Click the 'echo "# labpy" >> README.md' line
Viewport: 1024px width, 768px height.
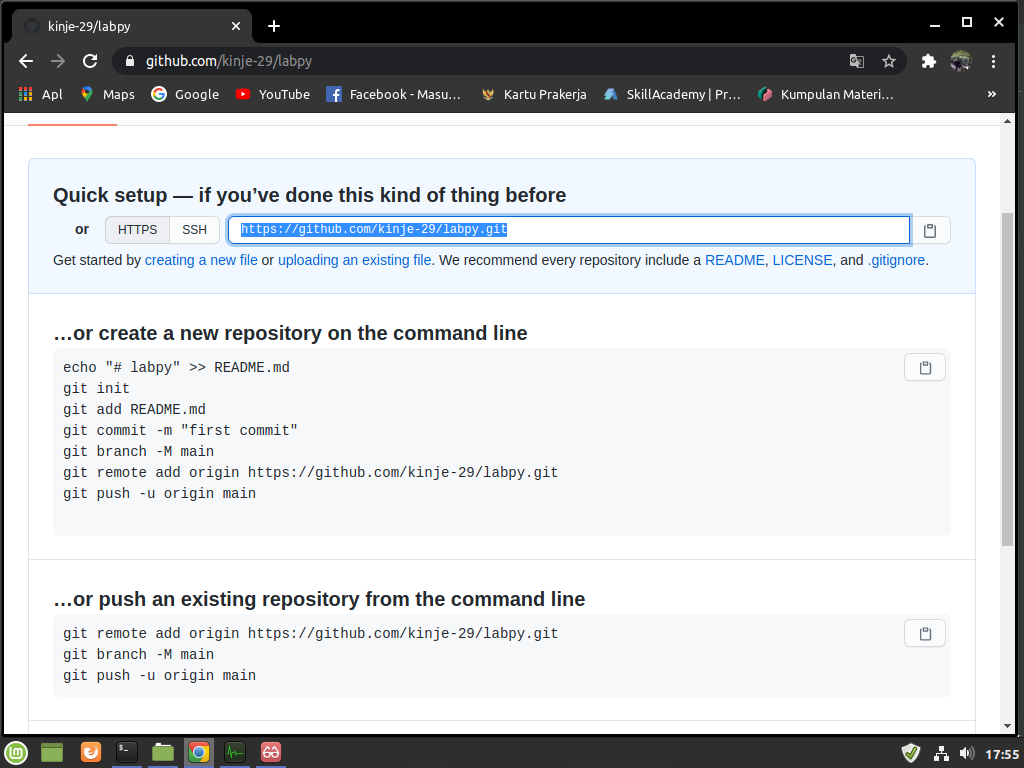[176, 368]
